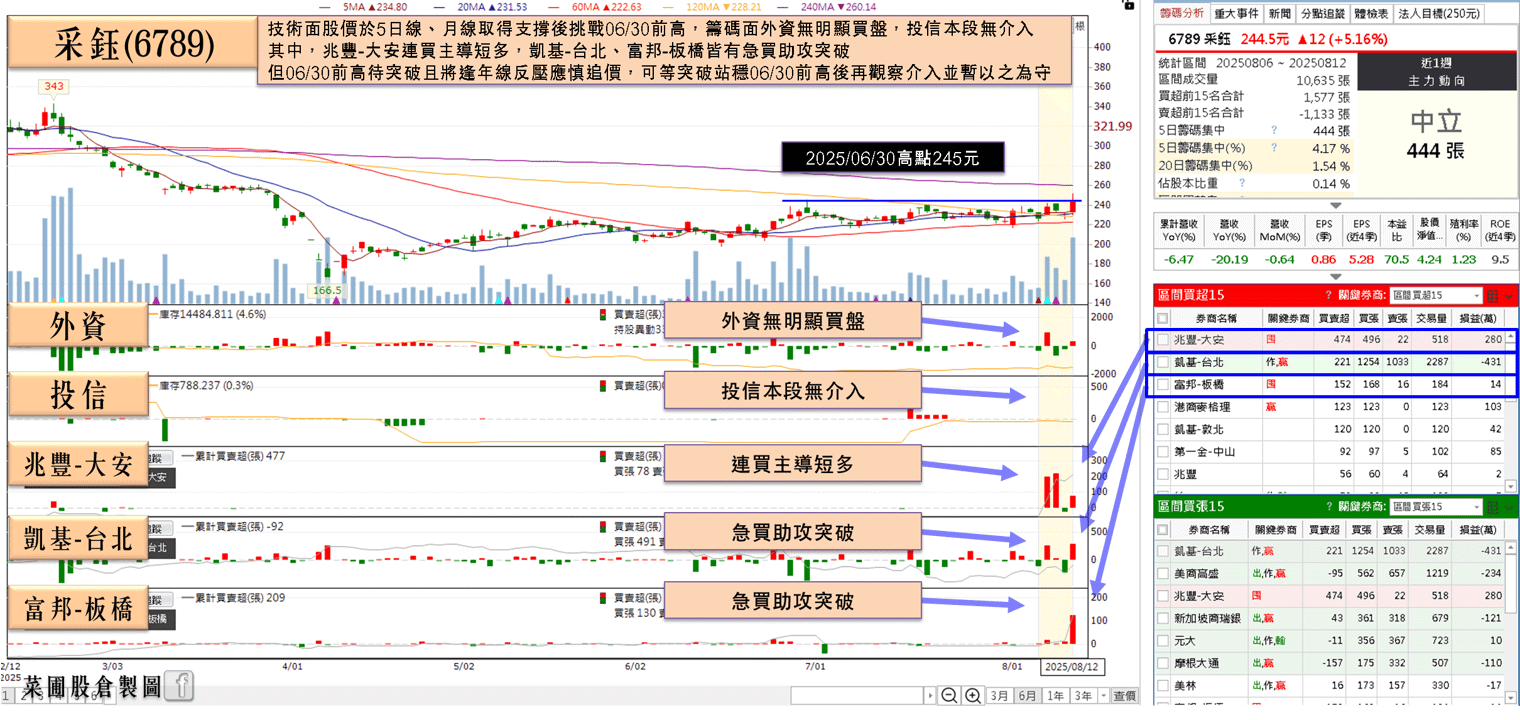Click 美林 row name in 區間買張15
Viewport: 1520px width, 720px height.
click(x=1185, y=685)
